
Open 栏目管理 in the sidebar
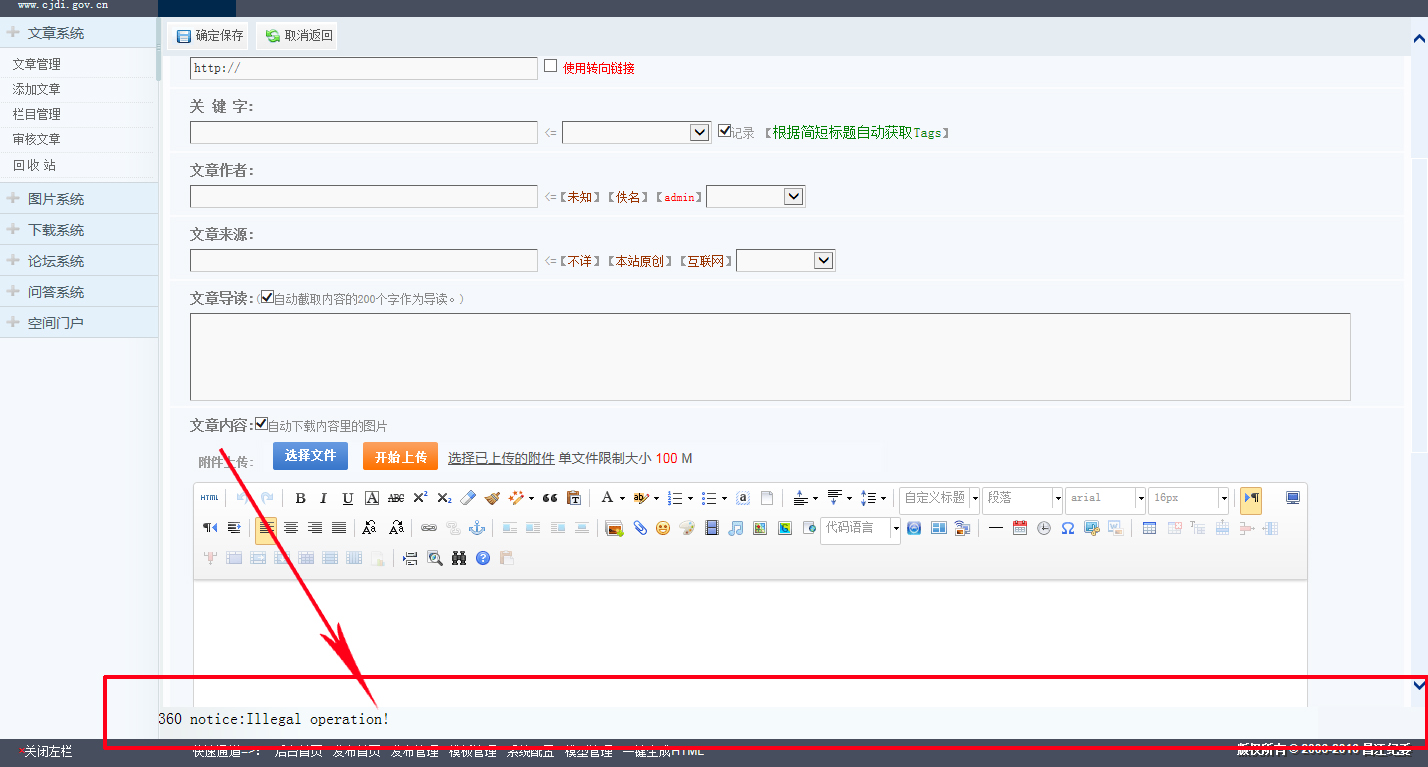click(37, 114)
